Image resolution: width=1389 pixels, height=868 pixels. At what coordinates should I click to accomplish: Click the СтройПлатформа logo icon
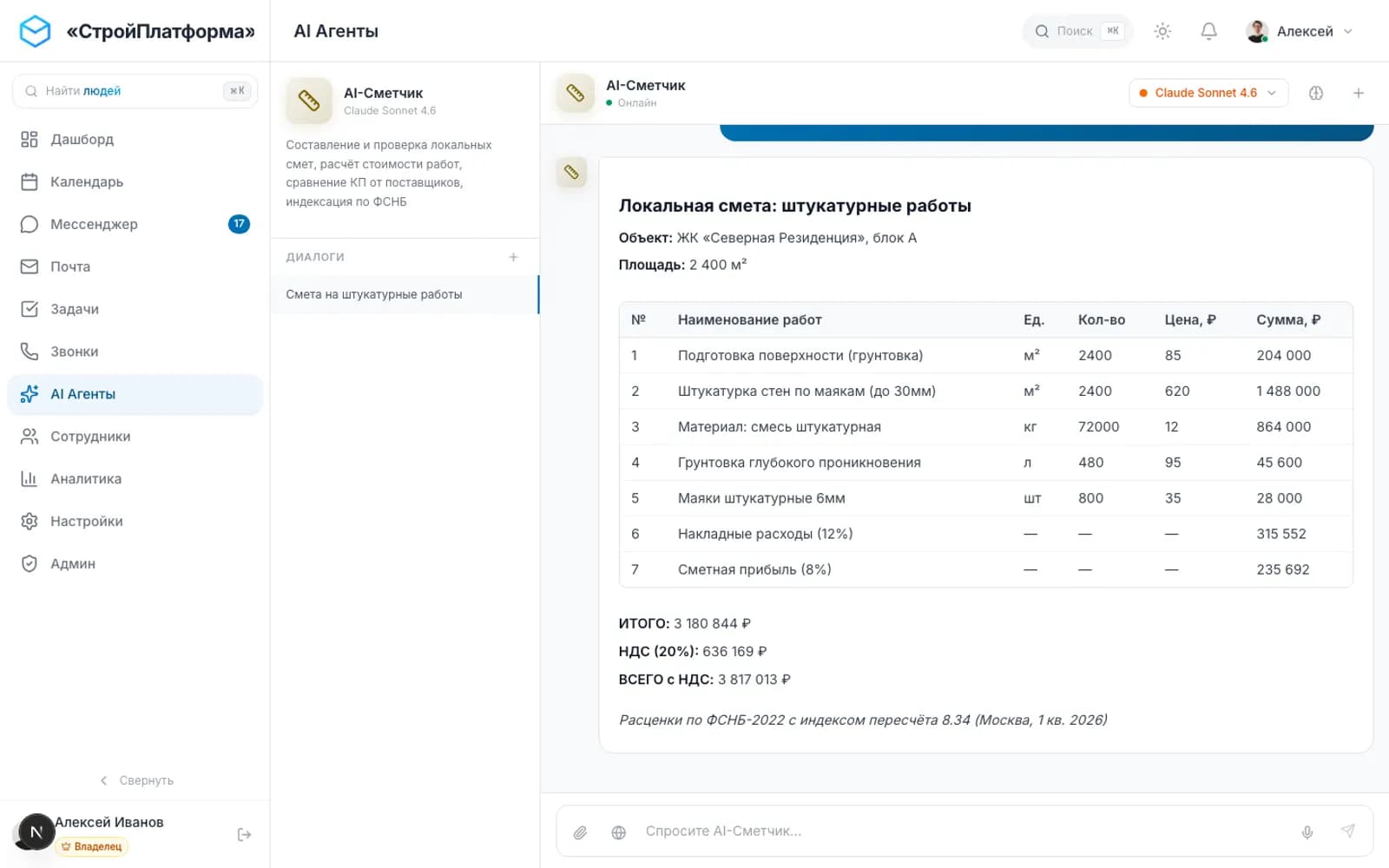pyautogui.click(x=36, y=31)
